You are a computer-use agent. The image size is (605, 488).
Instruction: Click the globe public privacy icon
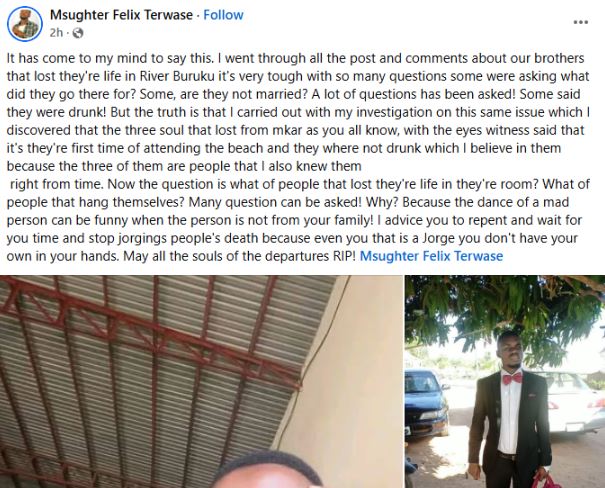point(78,33)
